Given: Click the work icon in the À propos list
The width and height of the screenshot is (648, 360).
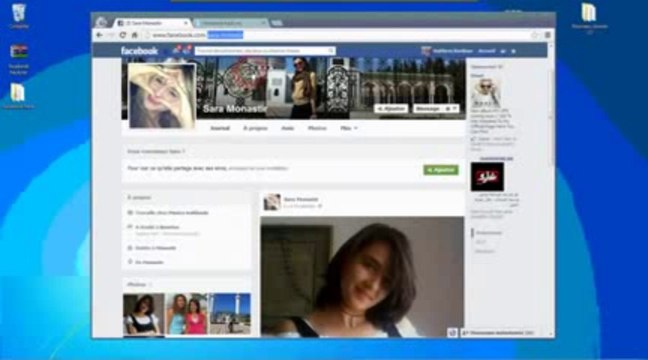Looking at the screenshot, I should click(x=130, y=213).
